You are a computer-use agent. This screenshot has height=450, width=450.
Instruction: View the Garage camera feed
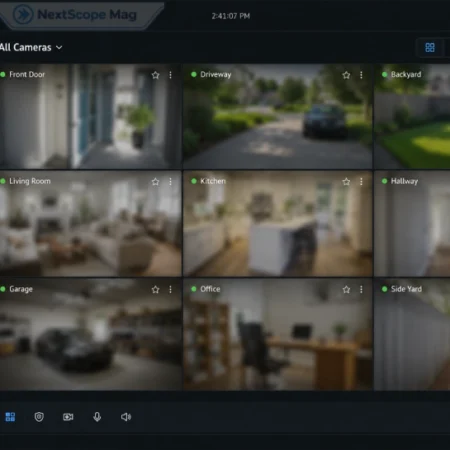(x=90, y=334)
